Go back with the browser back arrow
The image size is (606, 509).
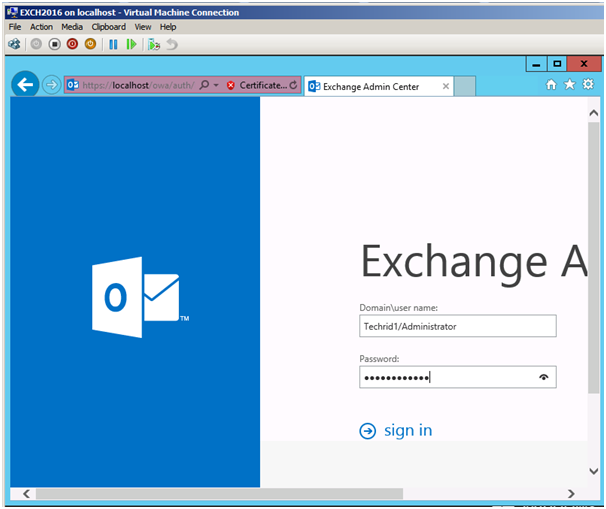coord(25,84)
